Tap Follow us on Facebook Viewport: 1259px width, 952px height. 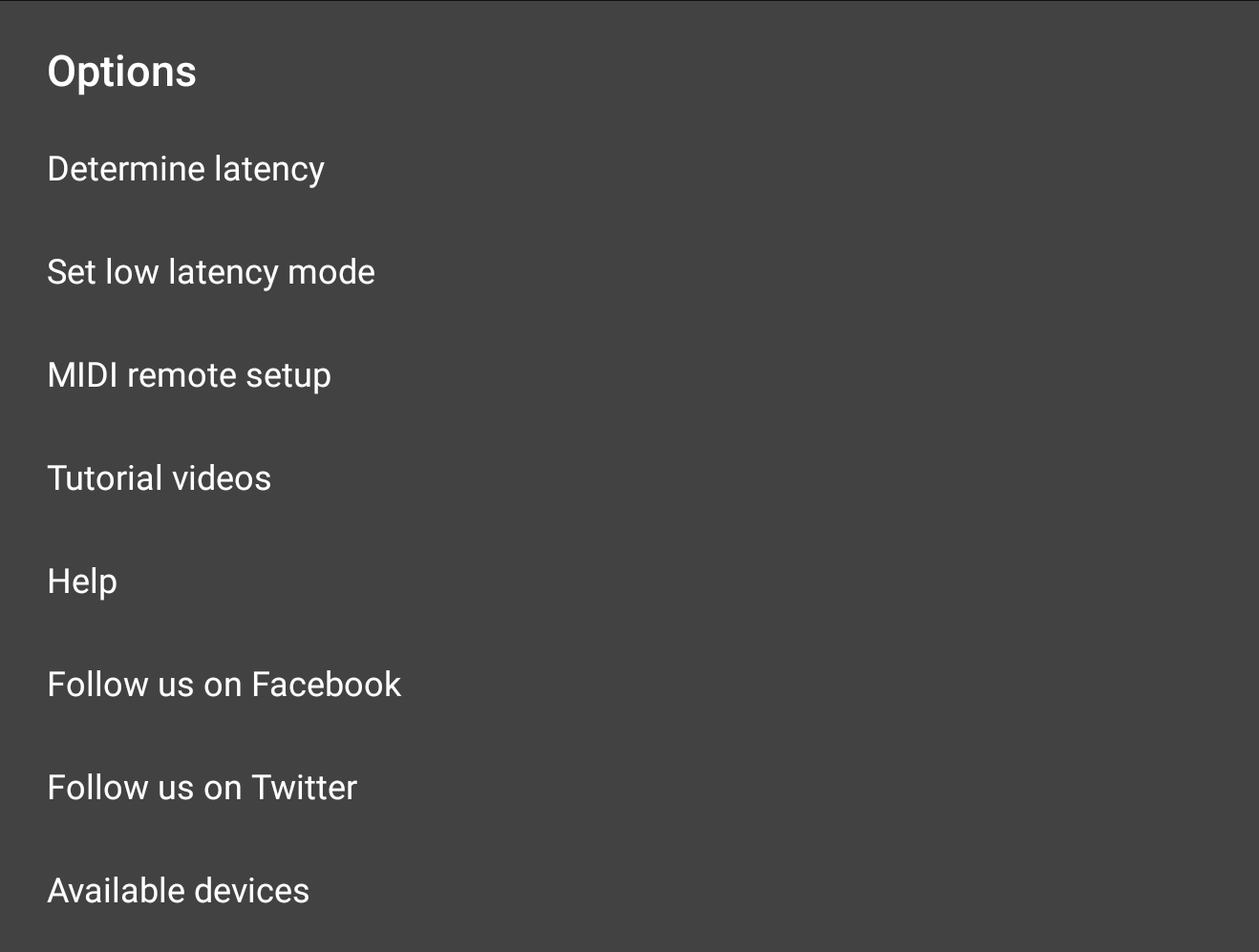pyautogui.click(x=224, y=685)
